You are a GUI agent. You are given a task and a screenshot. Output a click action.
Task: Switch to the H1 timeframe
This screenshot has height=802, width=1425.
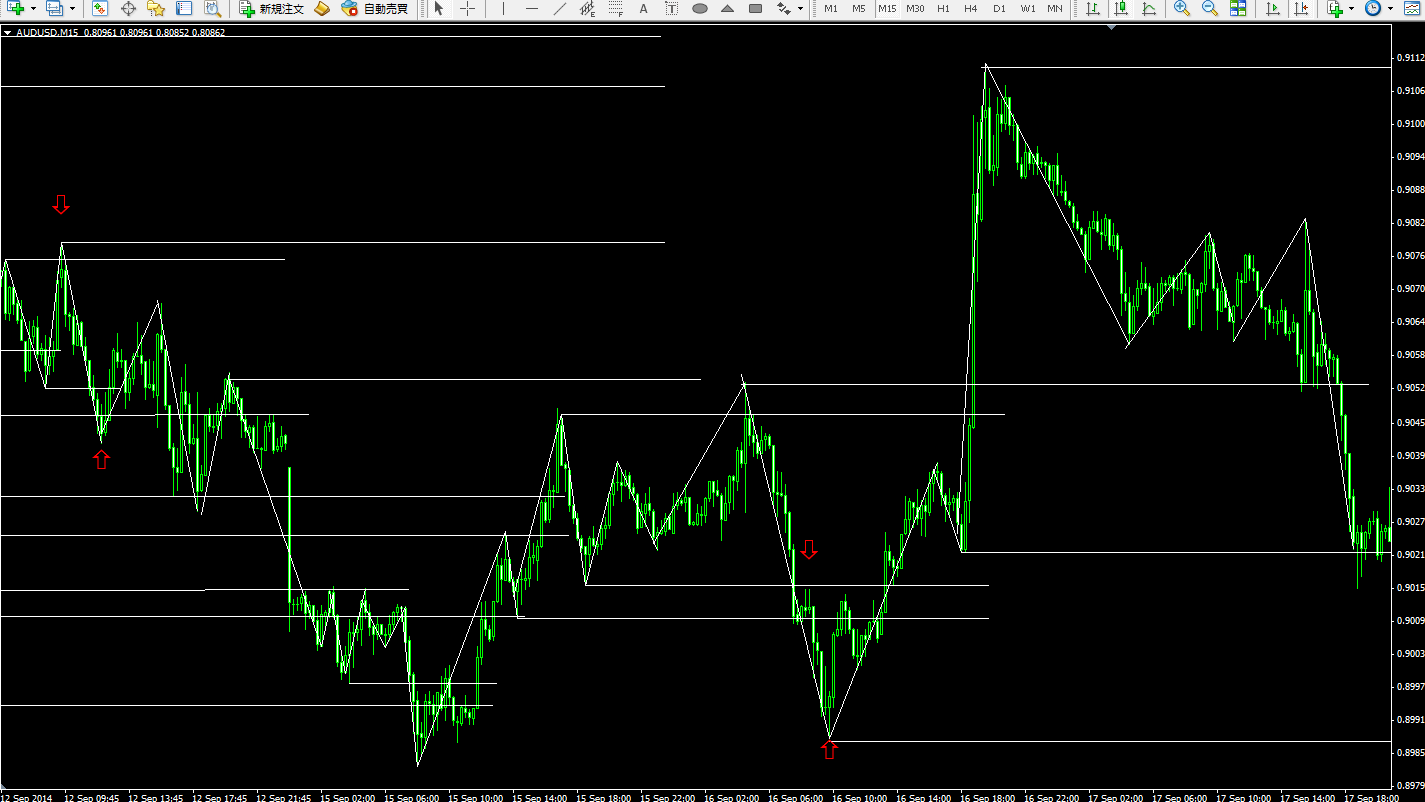943,9
